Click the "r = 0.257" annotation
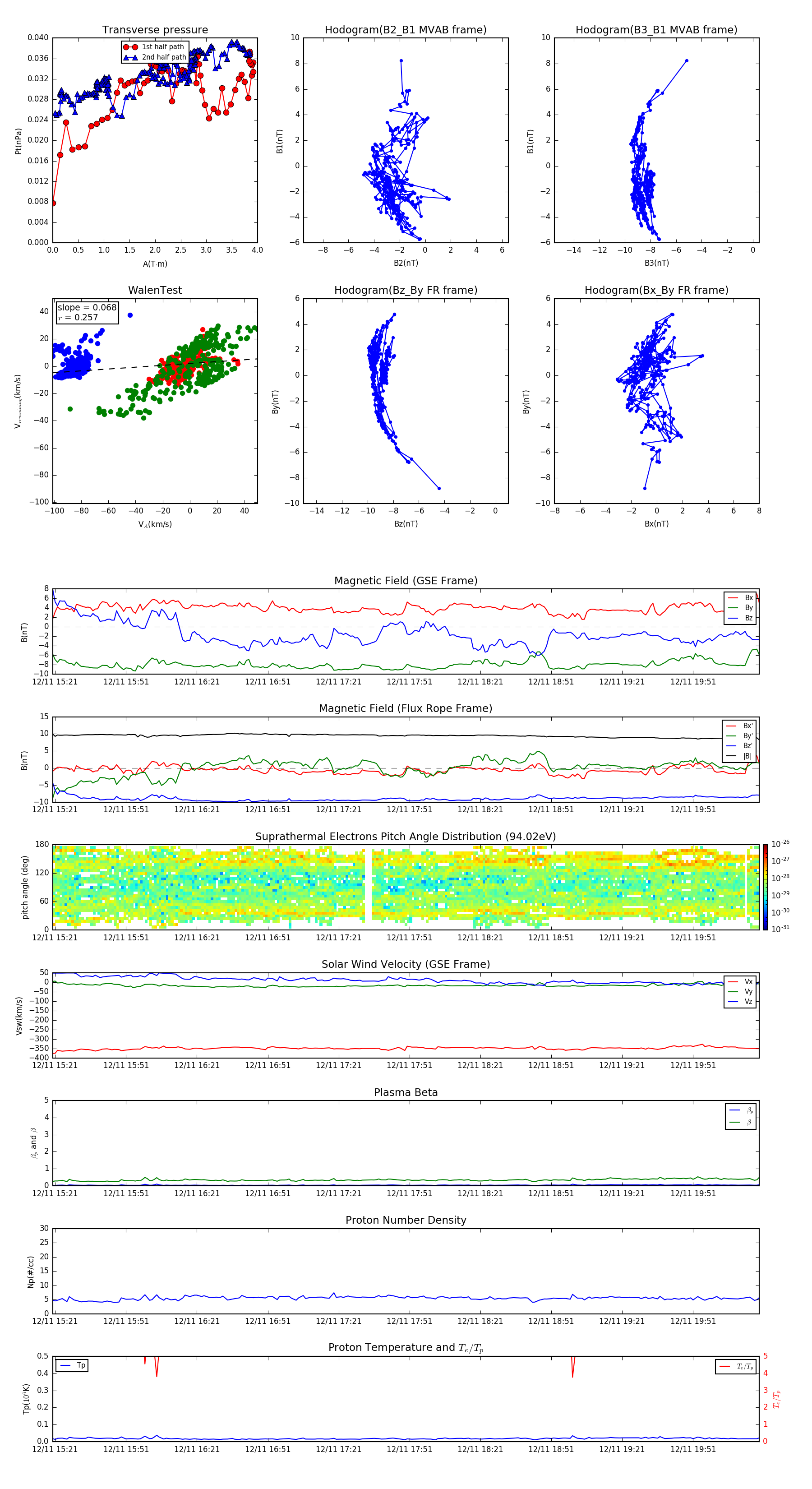This screenshot has width=812, height=1489. [78, 317]
